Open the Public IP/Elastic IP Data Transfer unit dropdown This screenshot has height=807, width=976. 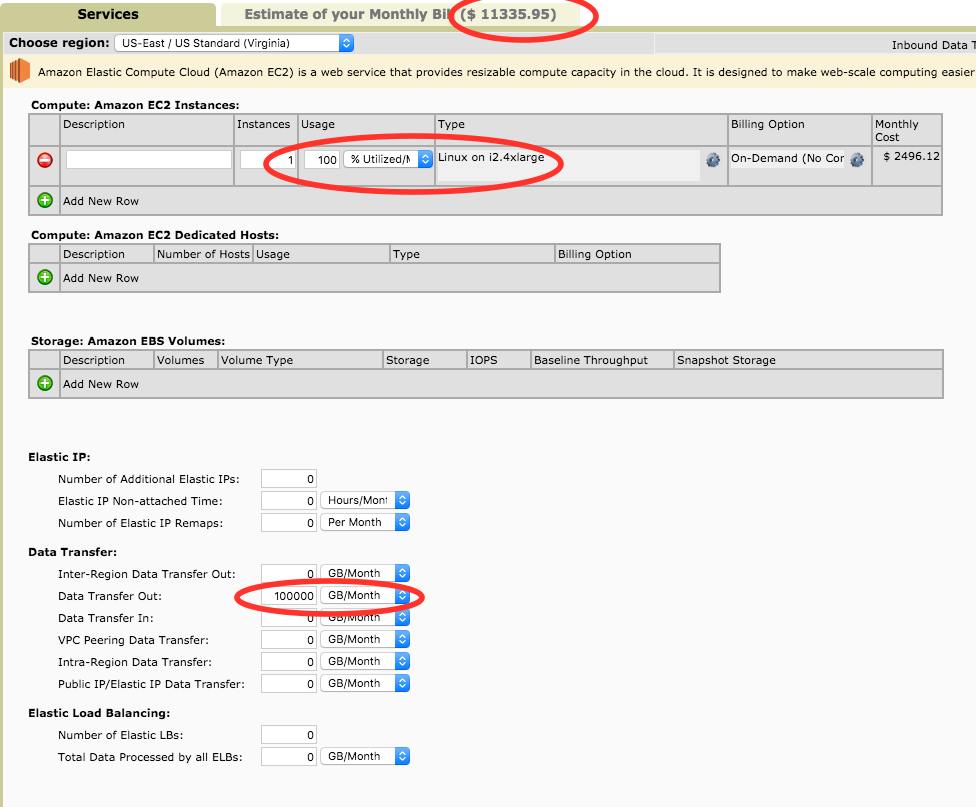[365, 684]
